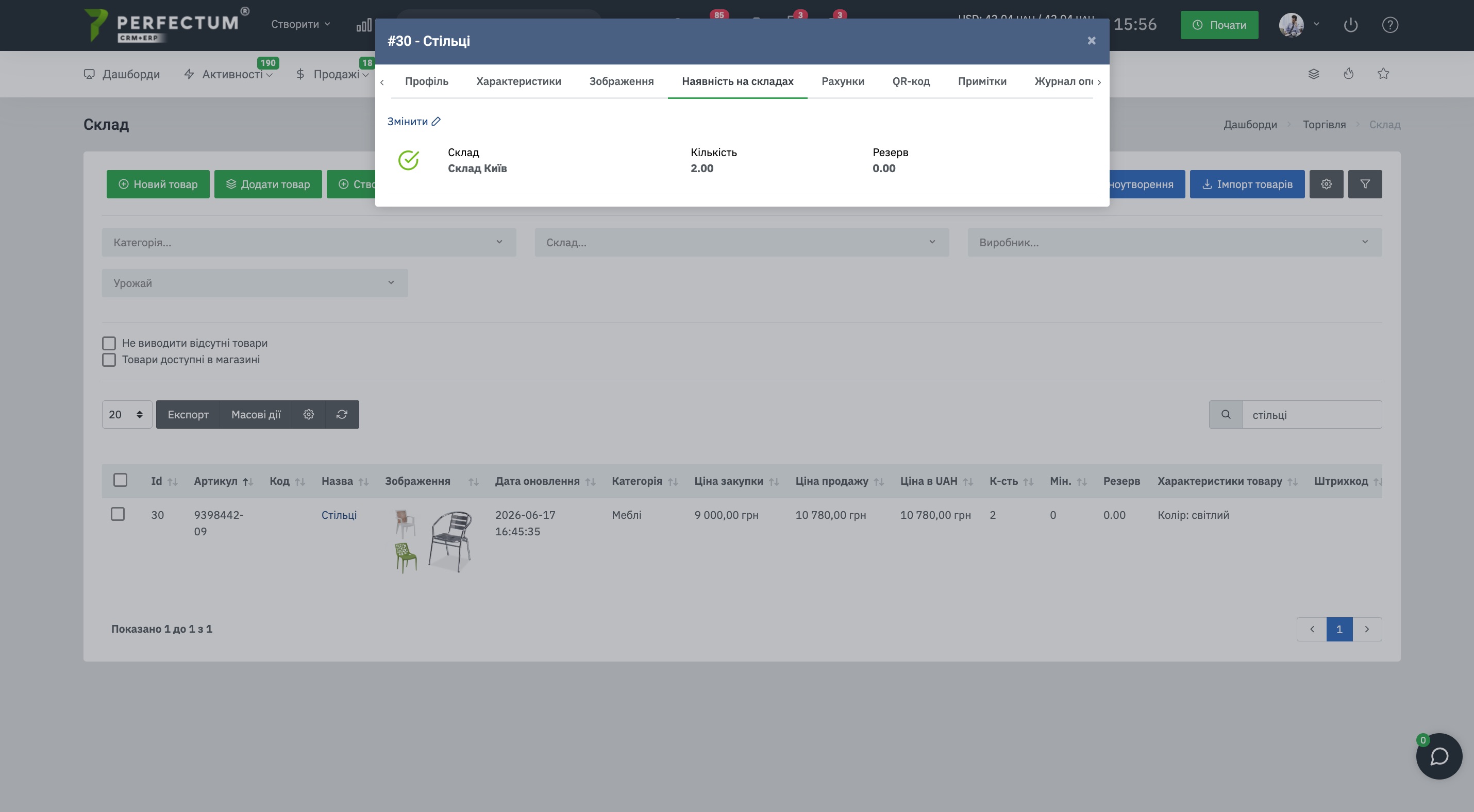Click the Експорт button
1474x812 pixels.
point(188,415)
